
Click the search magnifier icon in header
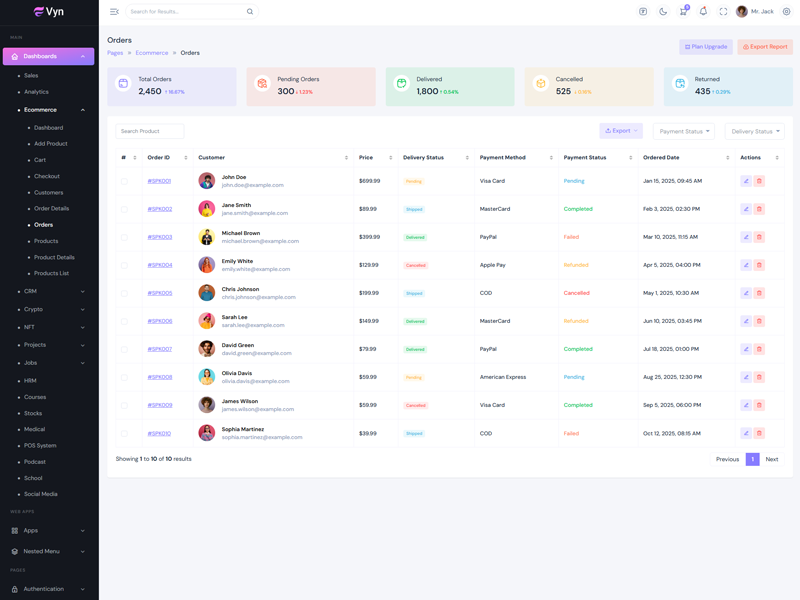click(x=250, y=12)
